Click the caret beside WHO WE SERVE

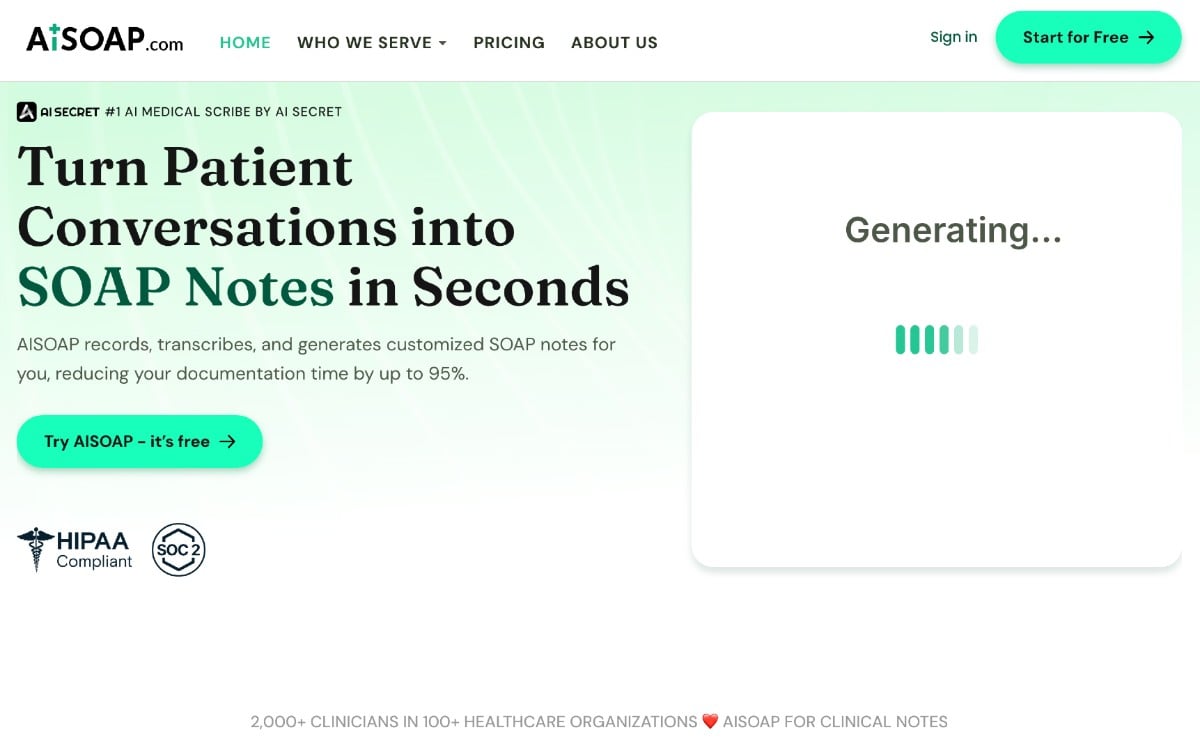coord(442,43)
